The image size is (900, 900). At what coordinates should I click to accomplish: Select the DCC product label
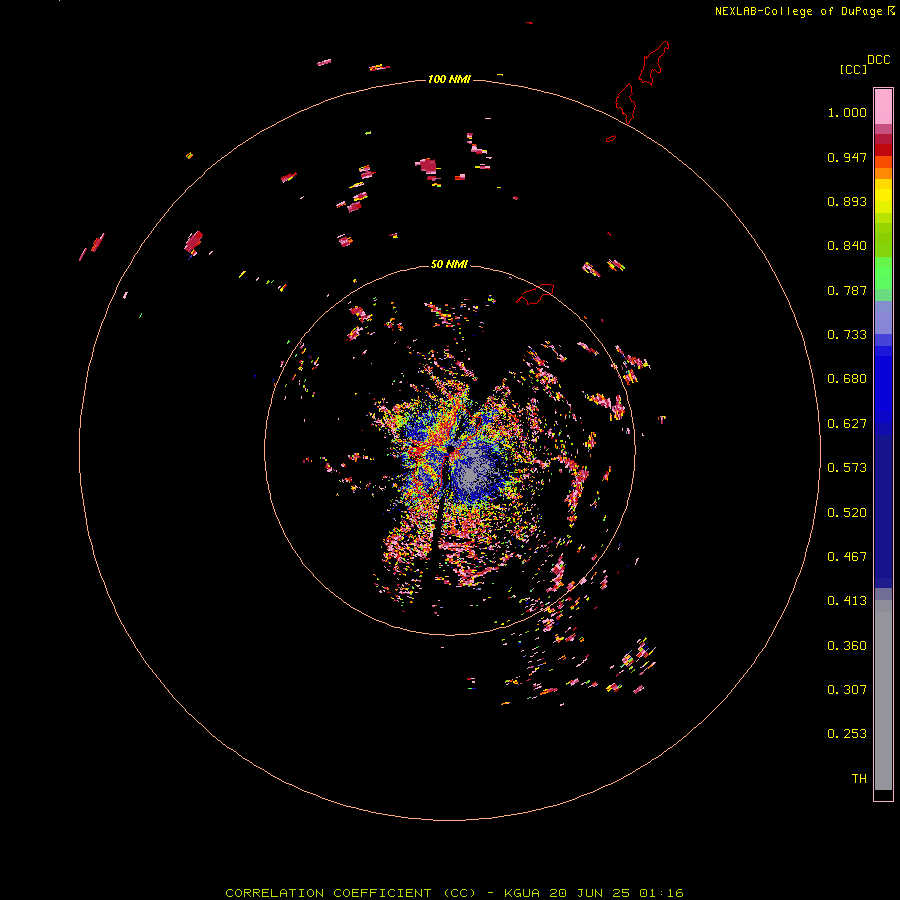878,60
